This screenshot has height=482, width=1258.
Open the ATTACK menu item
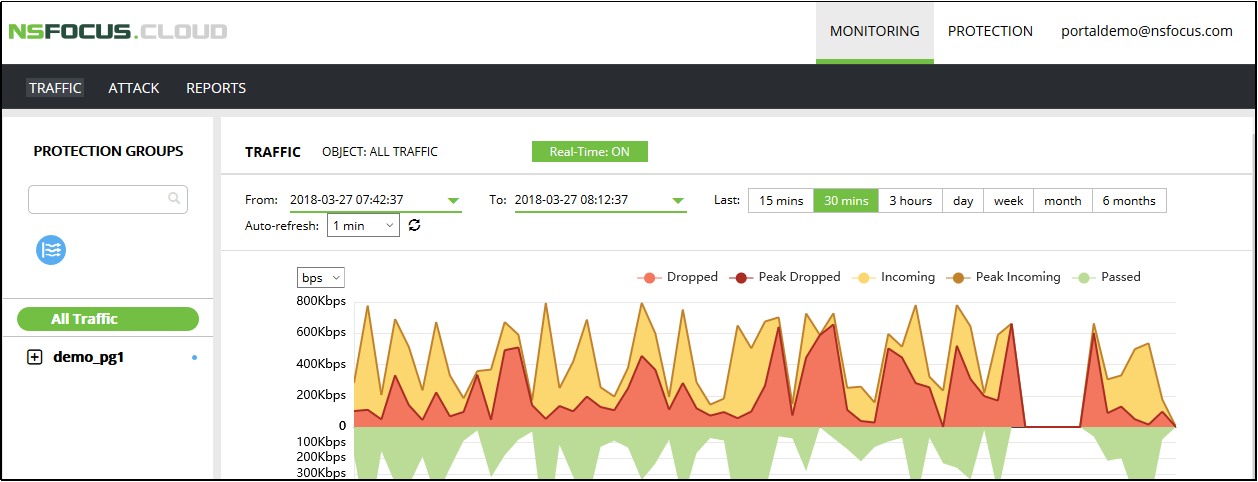134,88
